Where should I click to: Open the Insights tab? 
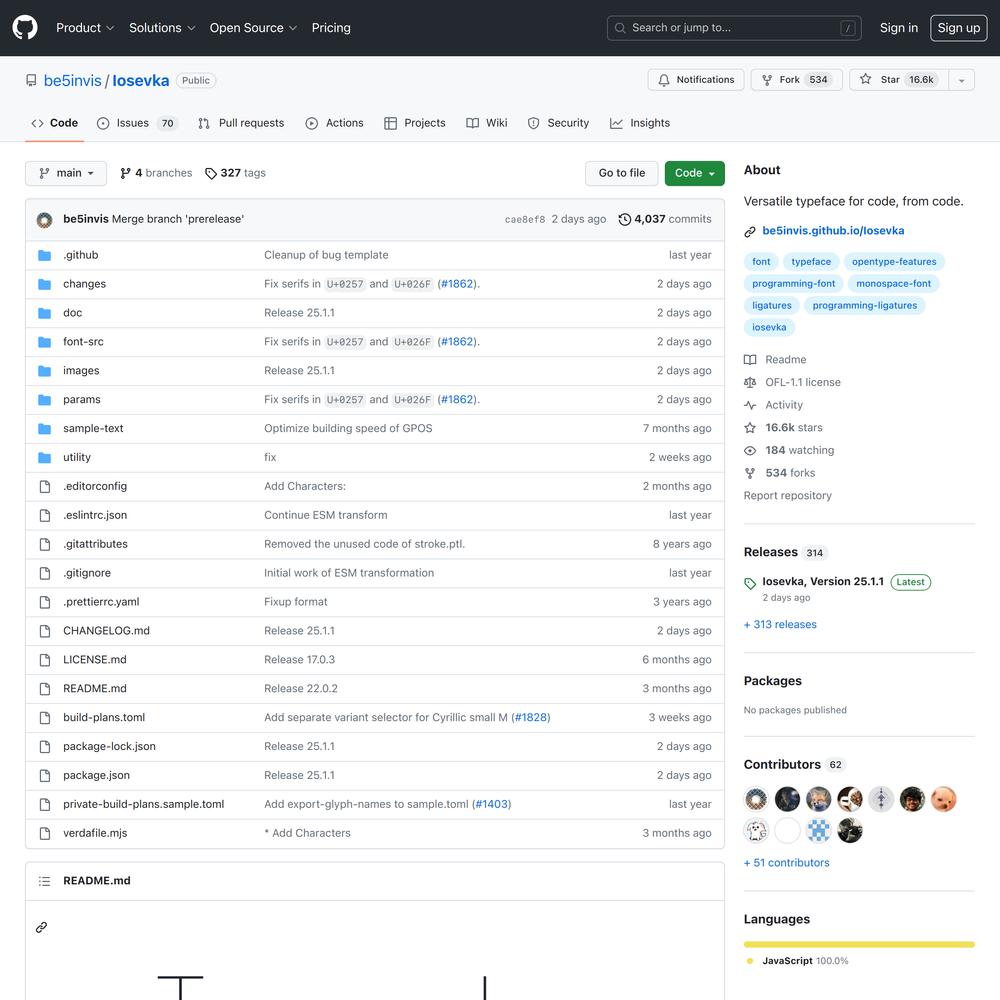(640, 123)
